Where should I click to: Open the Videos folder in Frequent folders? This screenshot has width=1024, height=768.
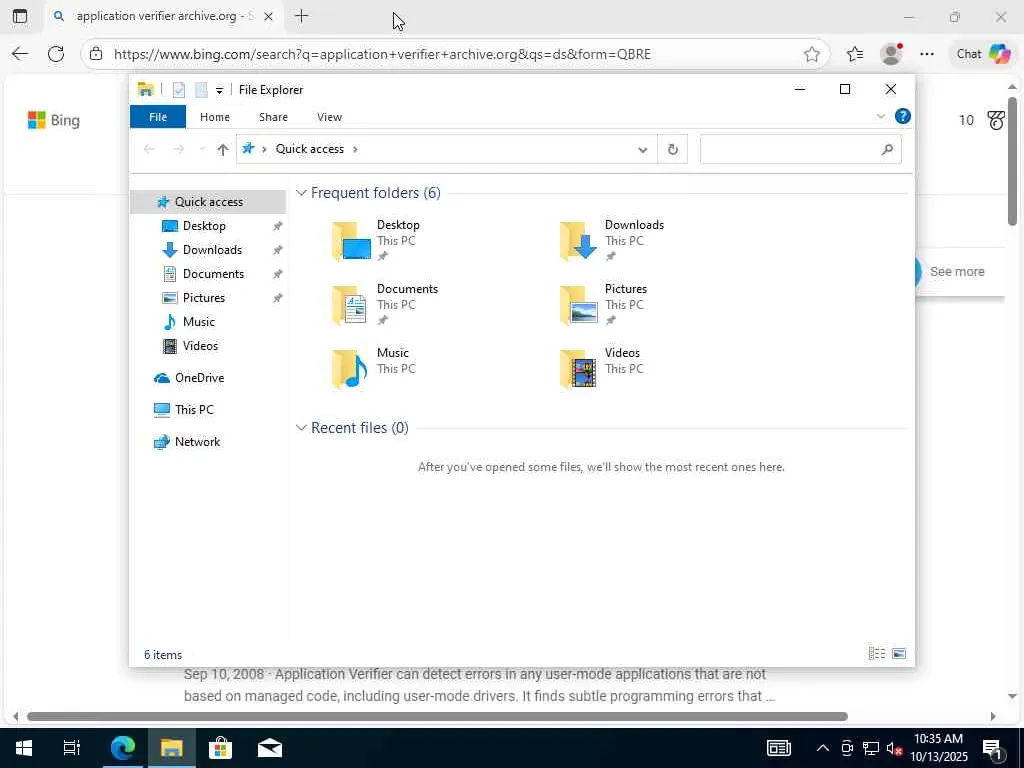[602, 368]
